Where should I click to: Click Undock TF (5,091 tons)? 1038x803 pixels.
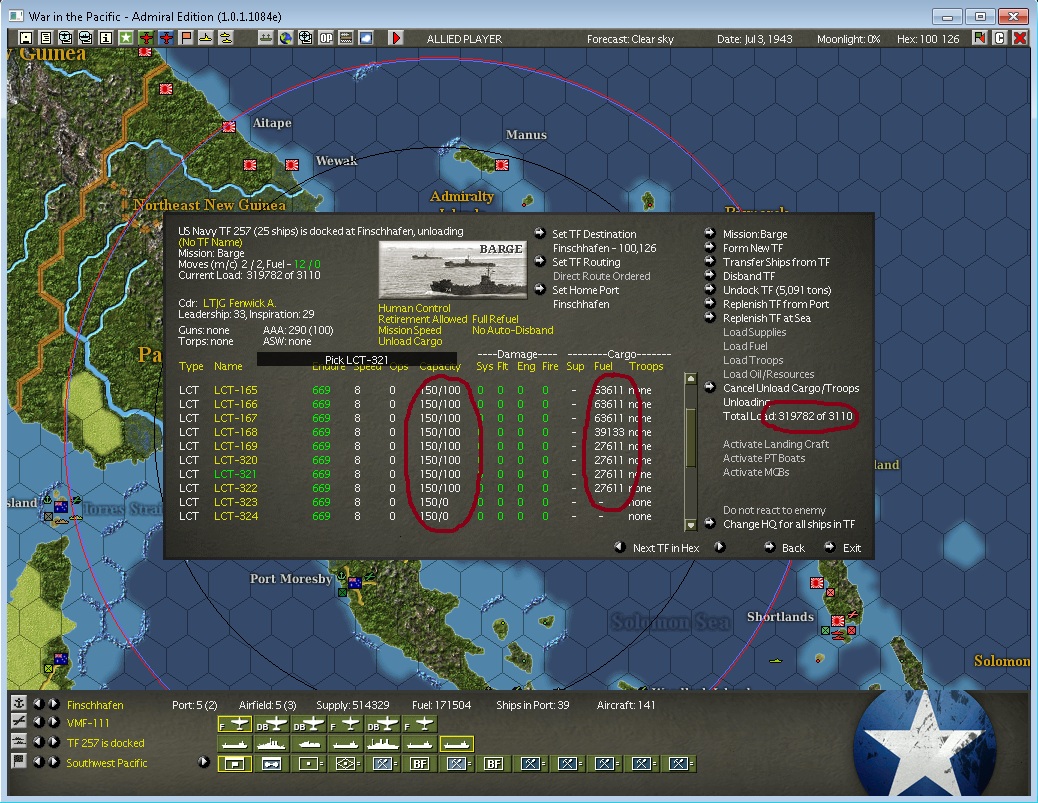click(x=777, y=290)
